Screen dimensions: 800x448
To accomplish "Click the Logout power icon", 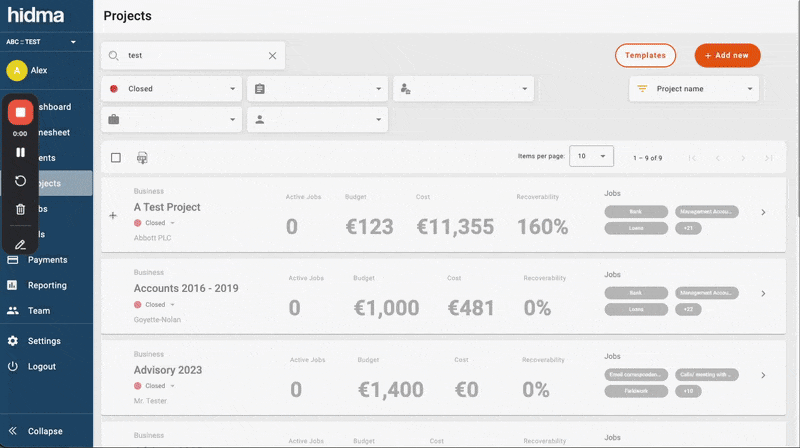I will pyautogui.click(x=13, y=366).
